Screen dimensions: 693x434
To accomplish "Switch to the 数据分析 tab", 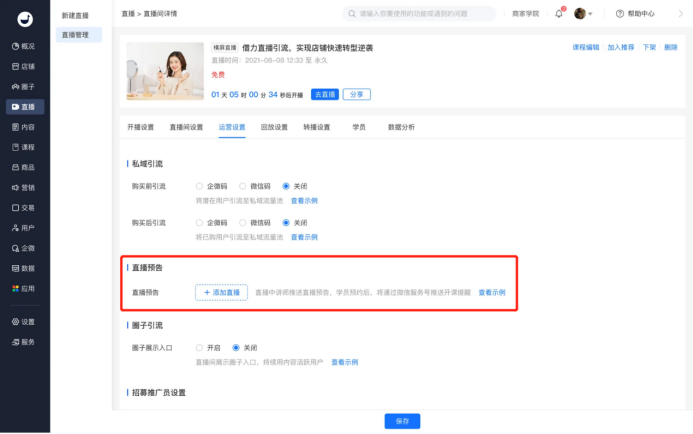I will click(x=401, y=127).
